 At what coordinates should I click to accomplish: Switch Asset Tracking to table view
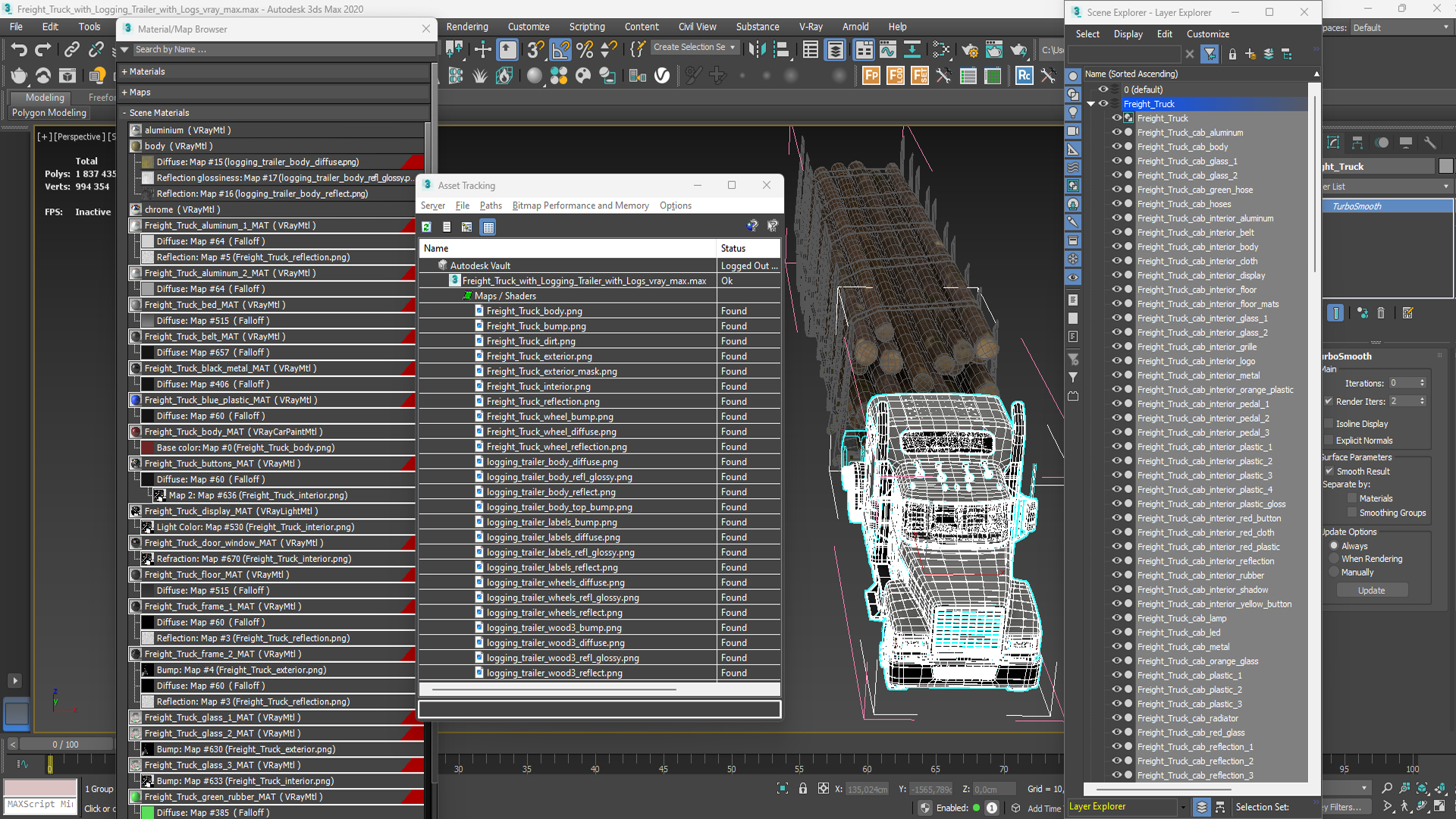(x=488, y=227)
